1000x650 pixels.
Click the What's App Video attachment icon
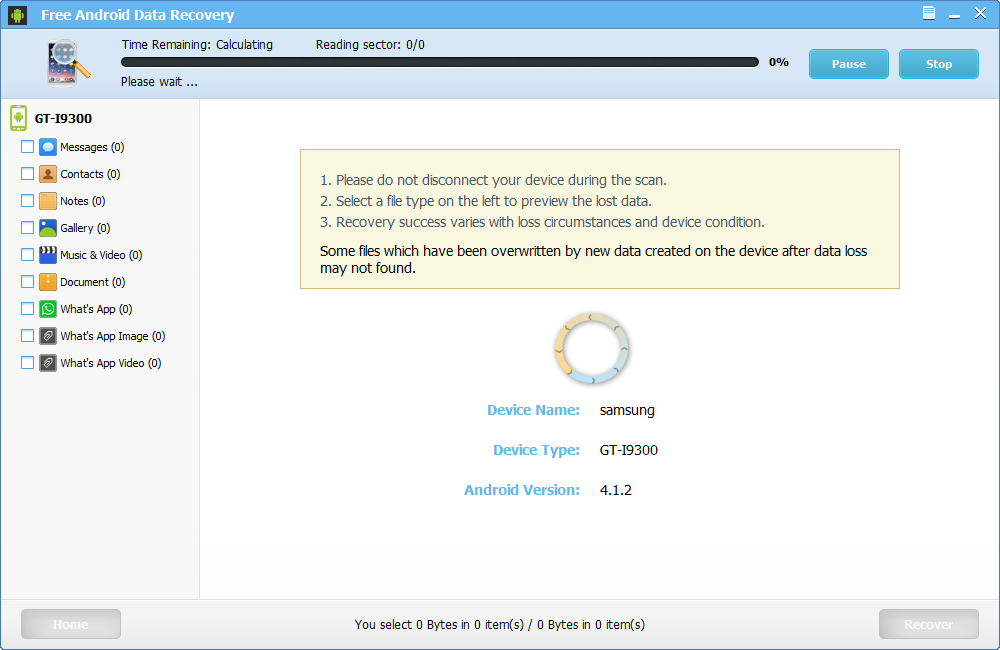(x=48, y=363)
